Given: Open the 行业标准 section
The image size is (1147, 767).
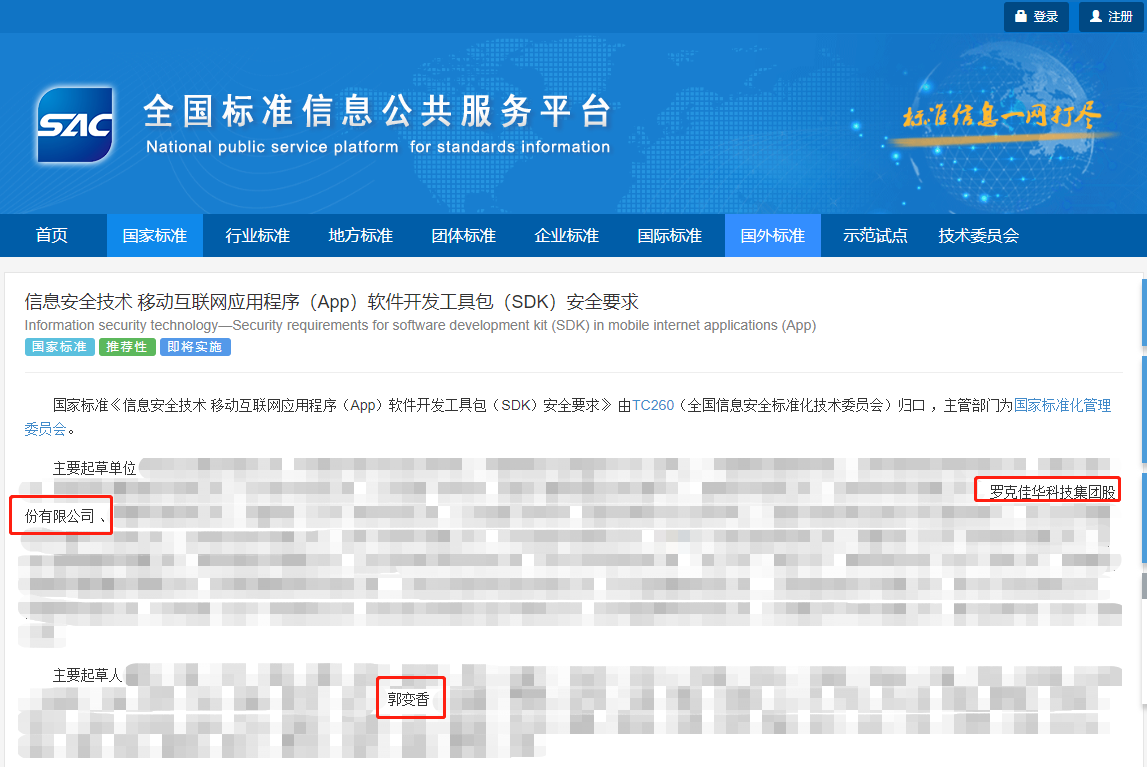Looking at the screenshot, I should click(256, 235).
